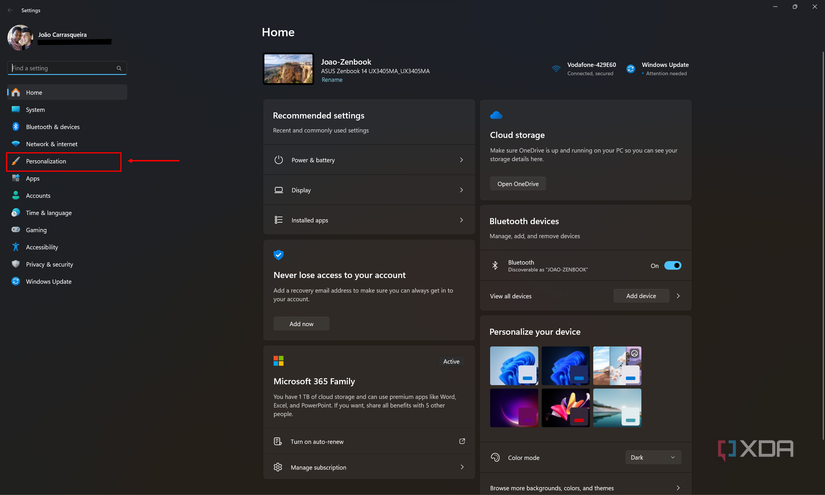The width and height of the screenshot is (825, 495).
Task: Click the System monitor icon in sidebar
Action: pyautogui.click(x=16, y=109)
